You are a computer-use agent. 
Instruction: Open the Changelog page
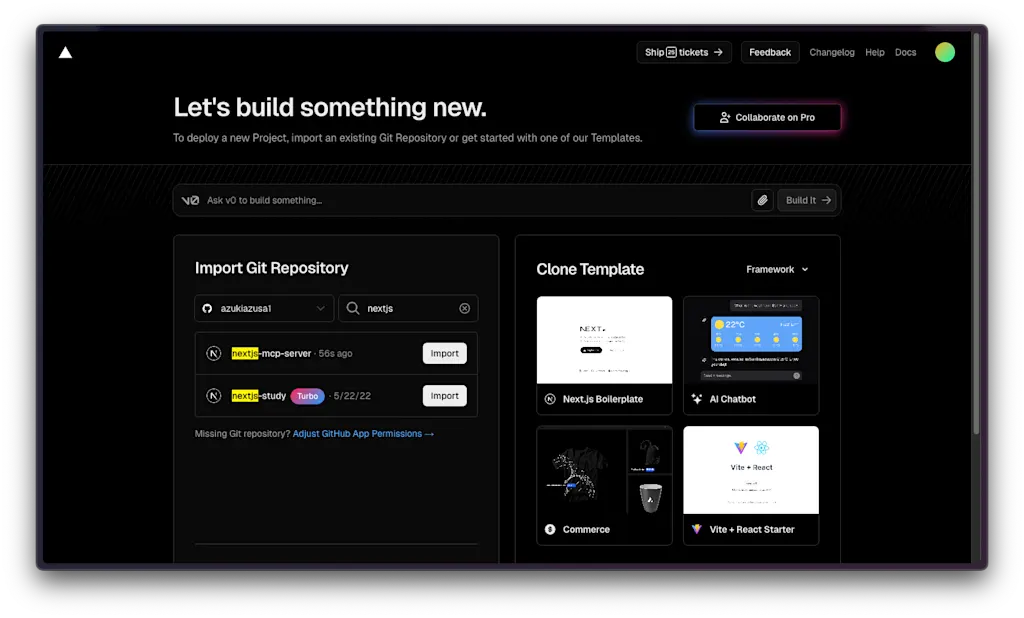tap(831, 52)
